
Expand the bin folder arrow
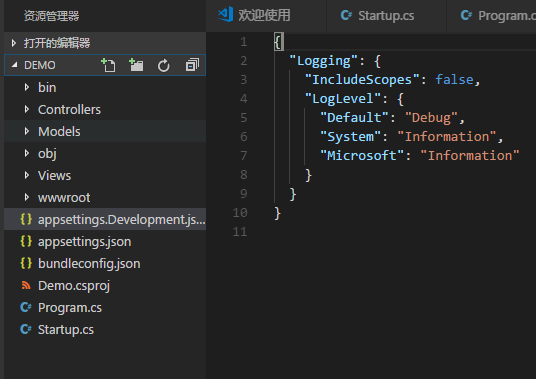pyautogui.click(x=27, y=87)
